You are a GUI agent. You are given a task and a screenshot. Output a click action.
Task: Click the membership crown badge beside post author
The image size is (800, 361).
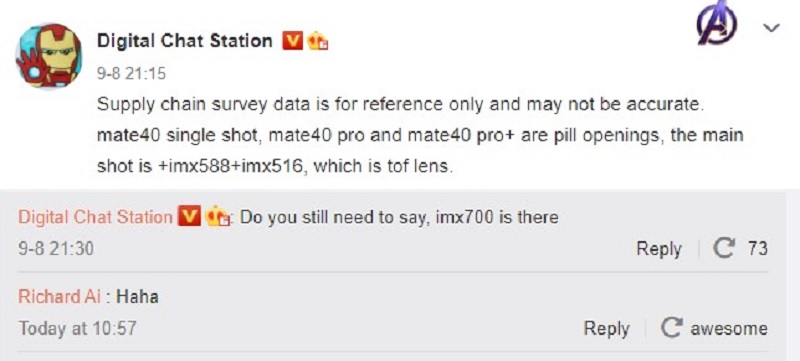pos(317,40)
